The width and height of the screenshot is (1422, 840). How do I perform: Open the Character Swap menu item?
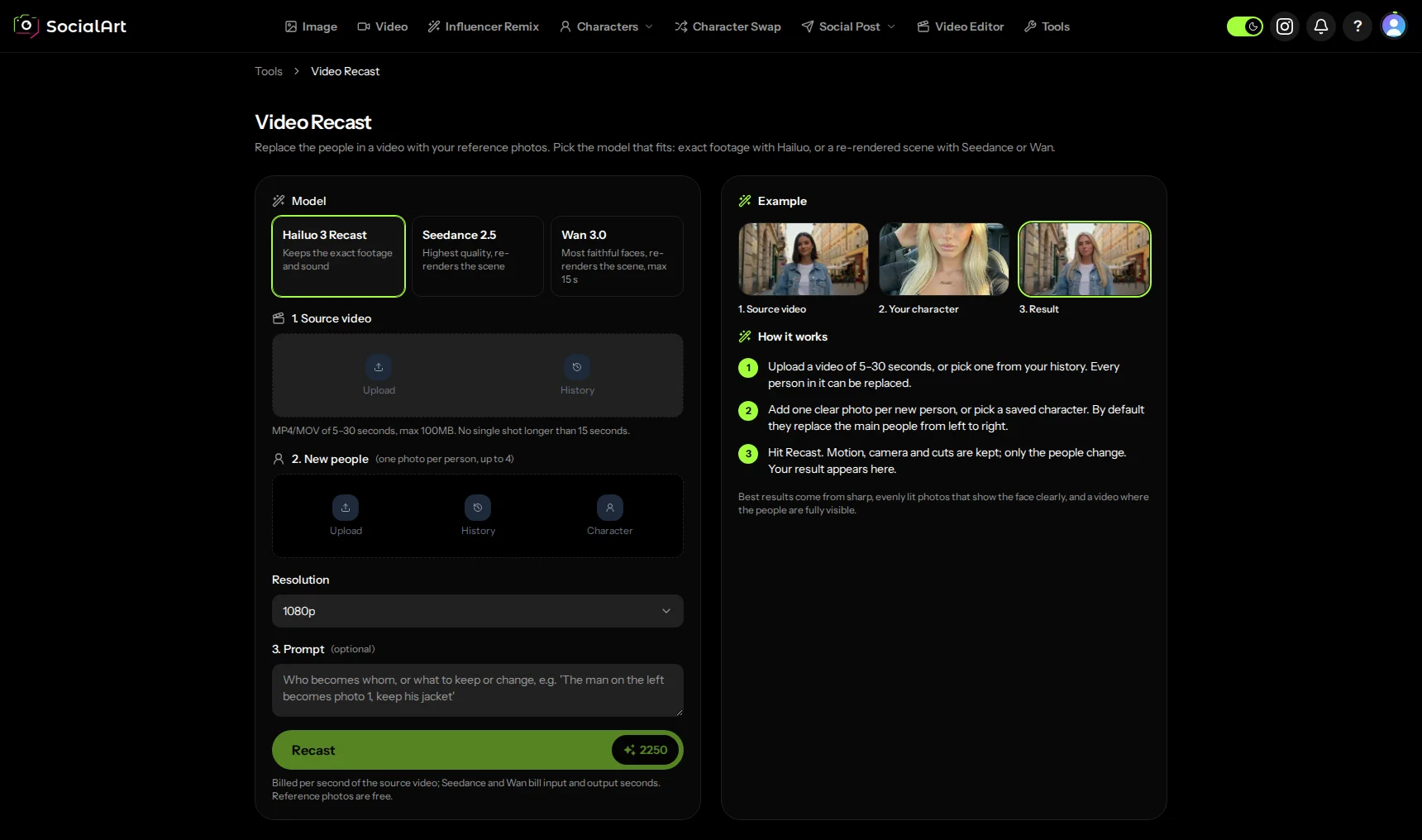[728, 26]
